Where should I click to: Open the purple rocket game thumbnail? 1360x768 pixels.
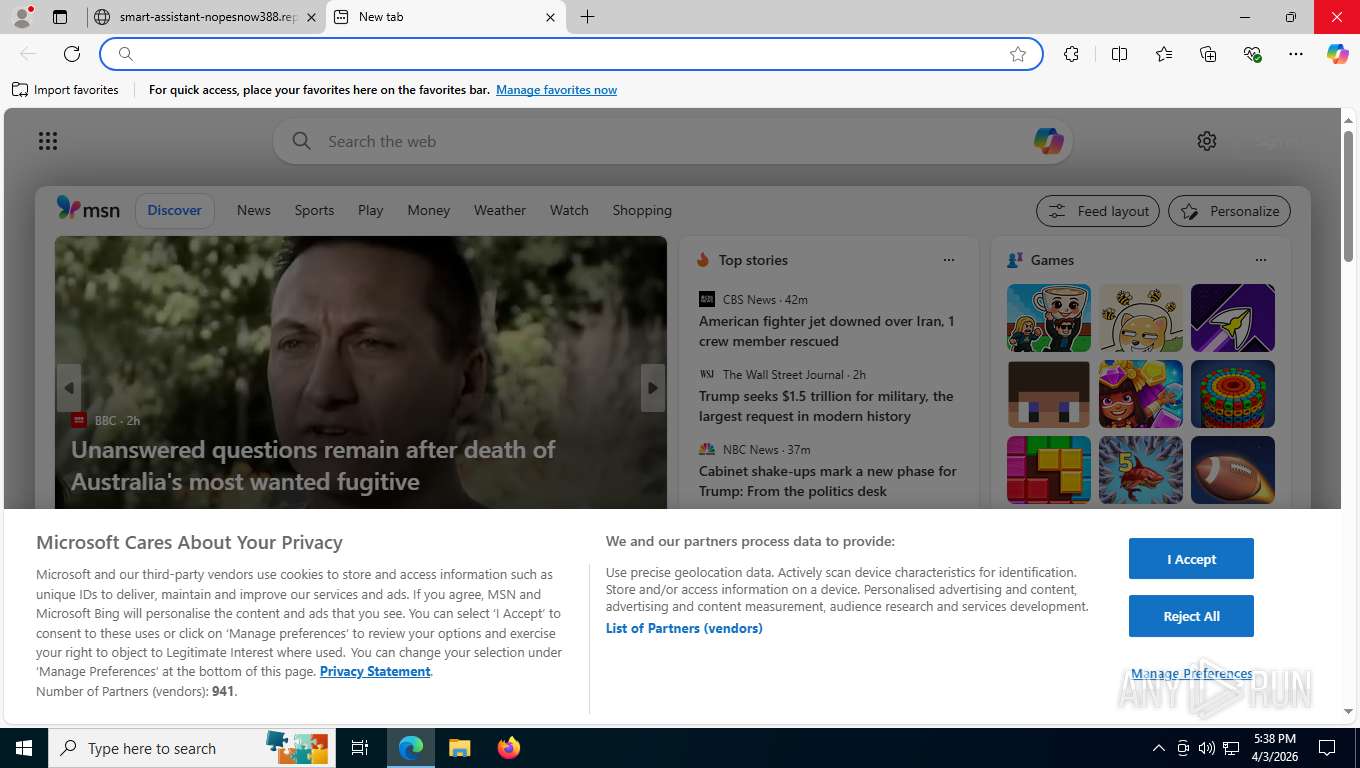coord(1233,318)
